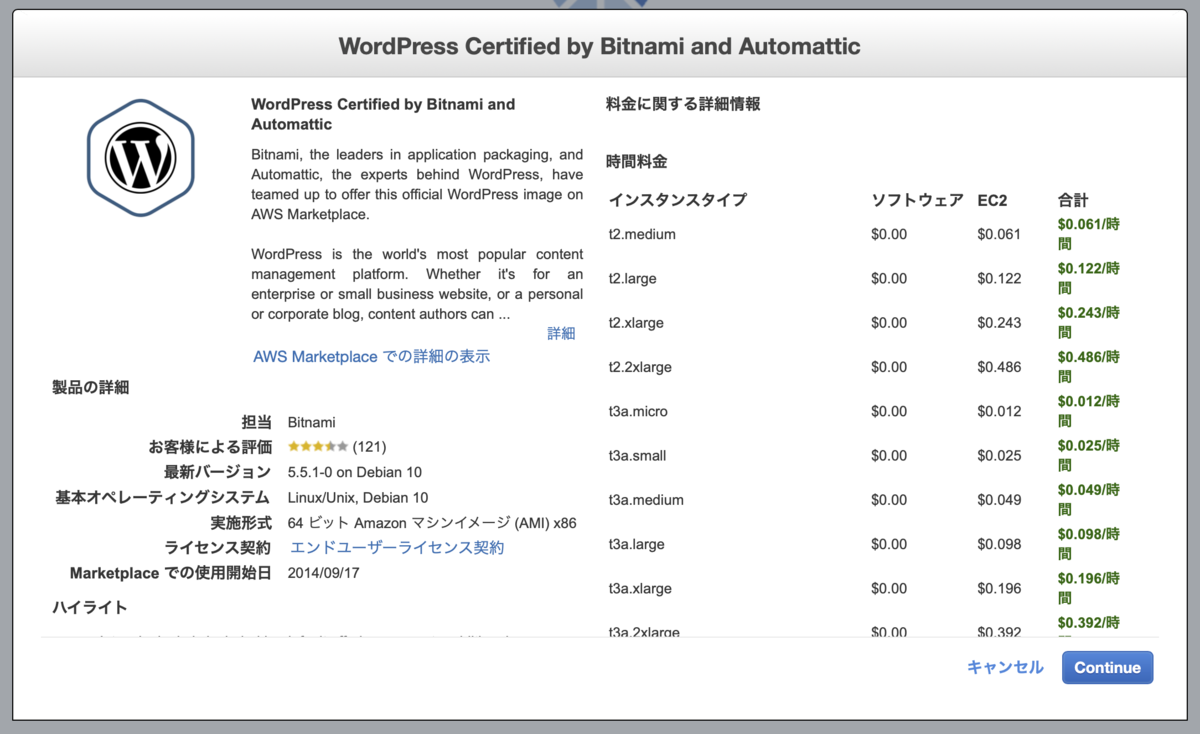Click the EC2 price $0.061
1200x734 pixels.
(999, 234)
